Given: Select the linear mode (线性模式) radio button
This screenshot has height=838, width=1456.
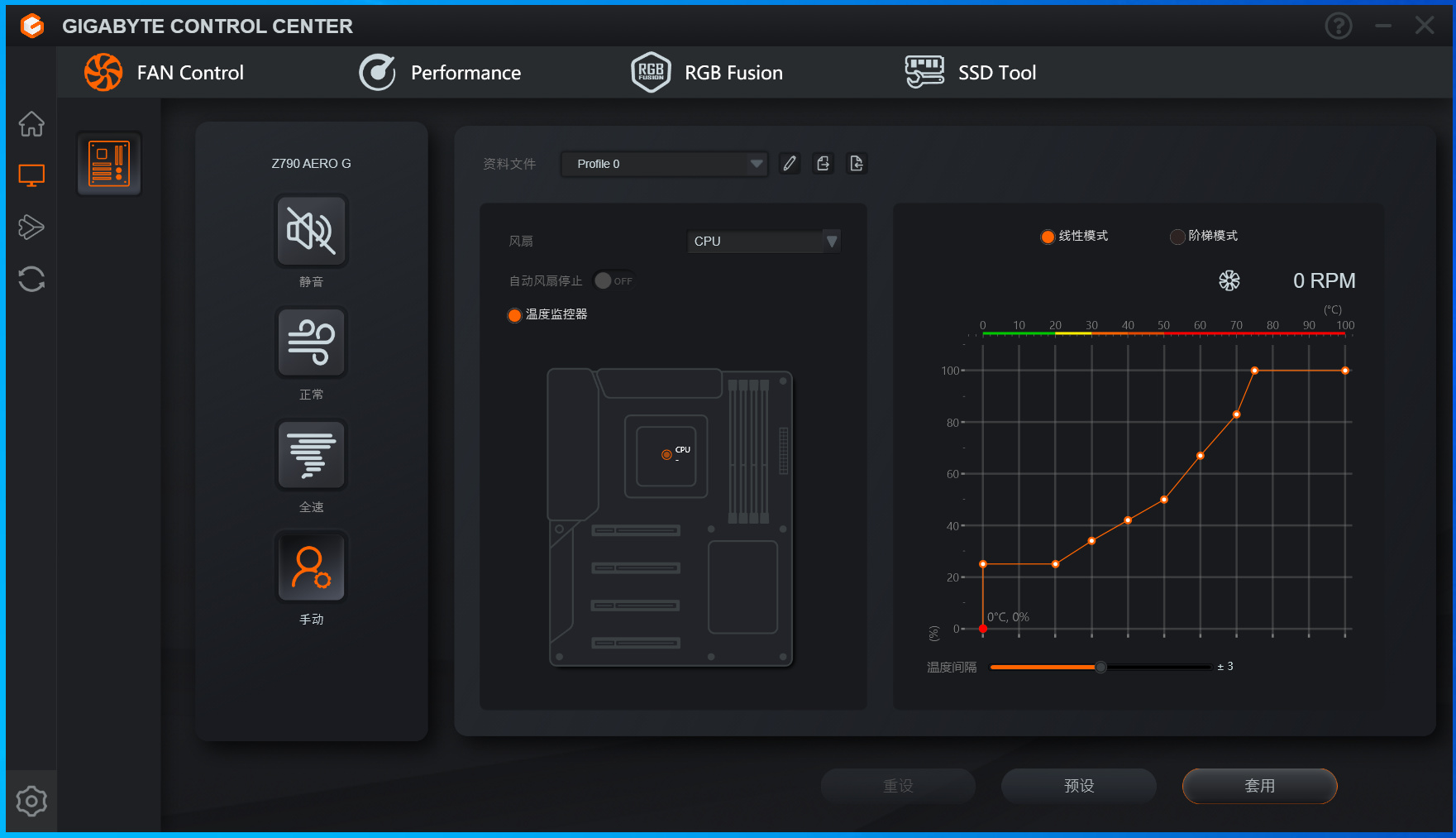Looking at the screenshot, I should tap(1048, 237).
